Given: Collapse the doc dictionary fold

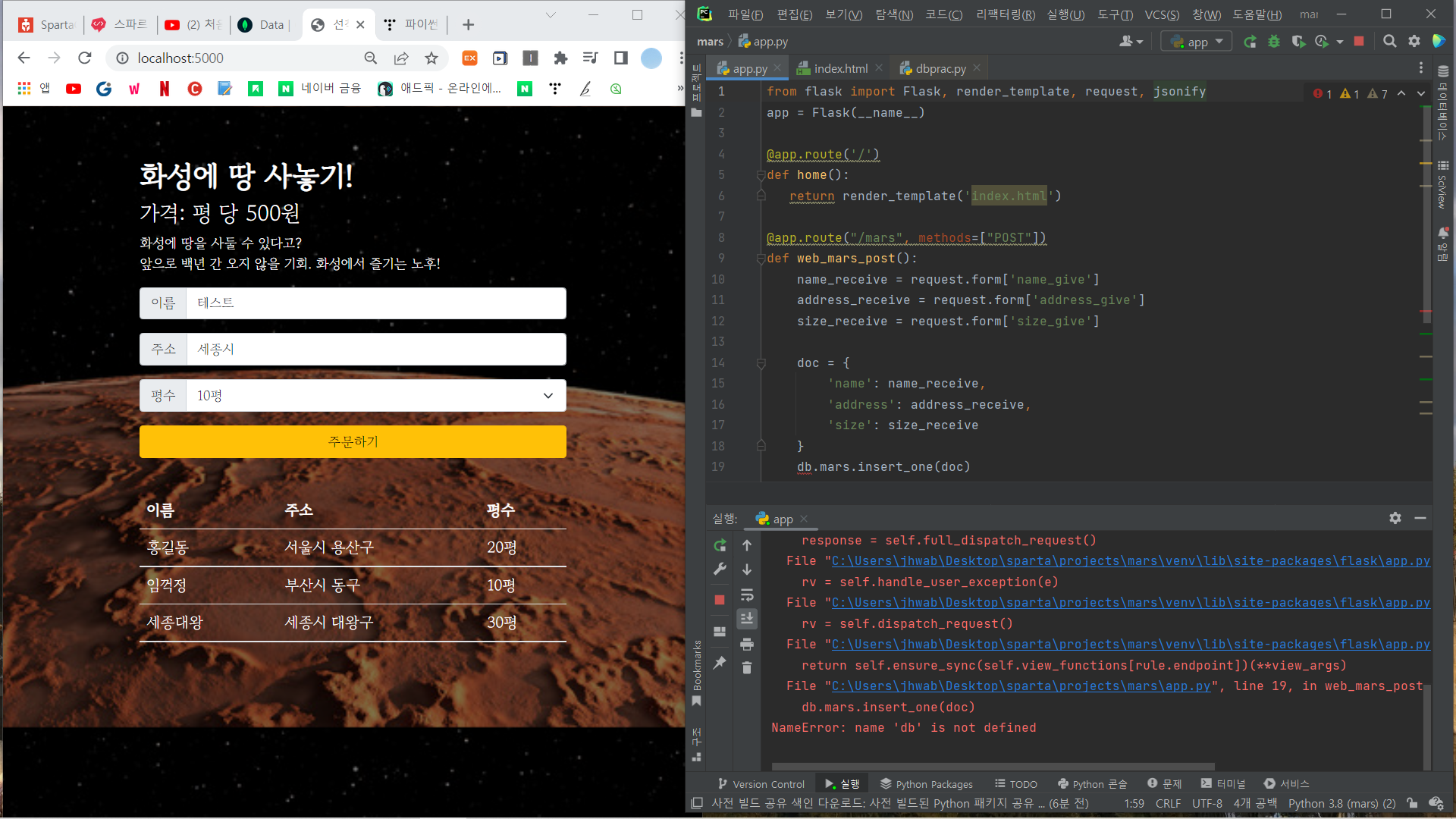Looking at the screenshot, I should pos(761,363).
